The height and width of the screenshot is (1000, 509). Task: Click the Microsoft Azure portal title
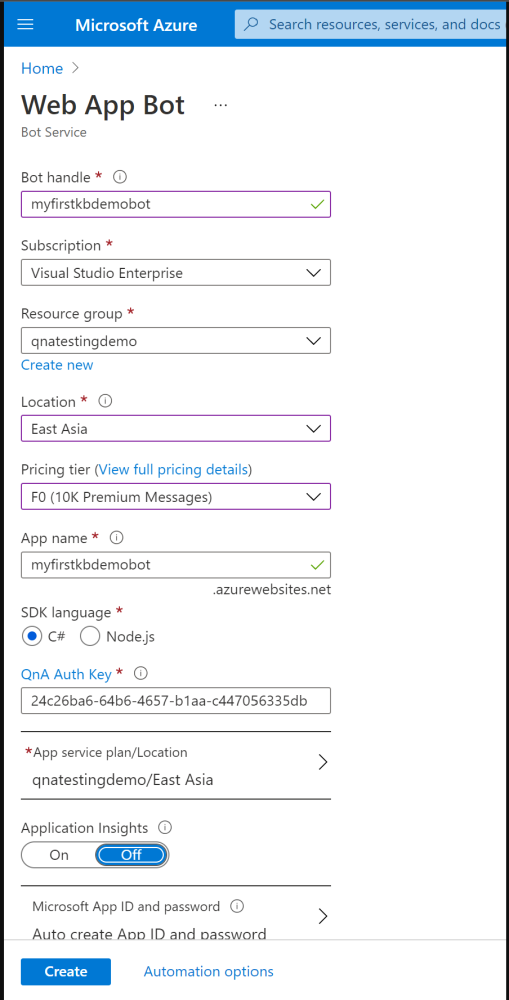pyautogui.click(x=136, y=25)
